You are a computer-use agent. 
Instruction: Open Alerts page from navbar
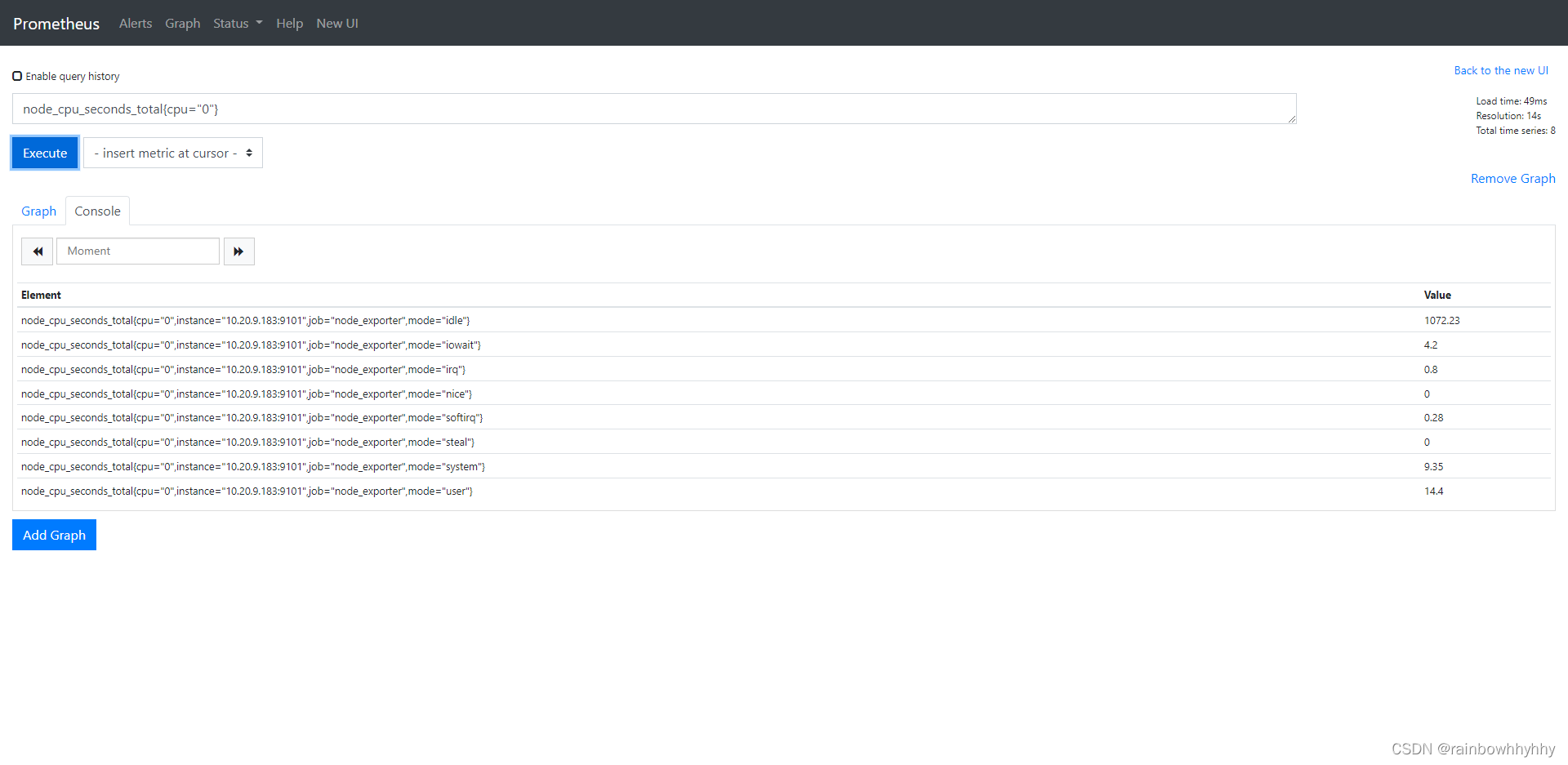pyautogui.click(x=136, y=23)
